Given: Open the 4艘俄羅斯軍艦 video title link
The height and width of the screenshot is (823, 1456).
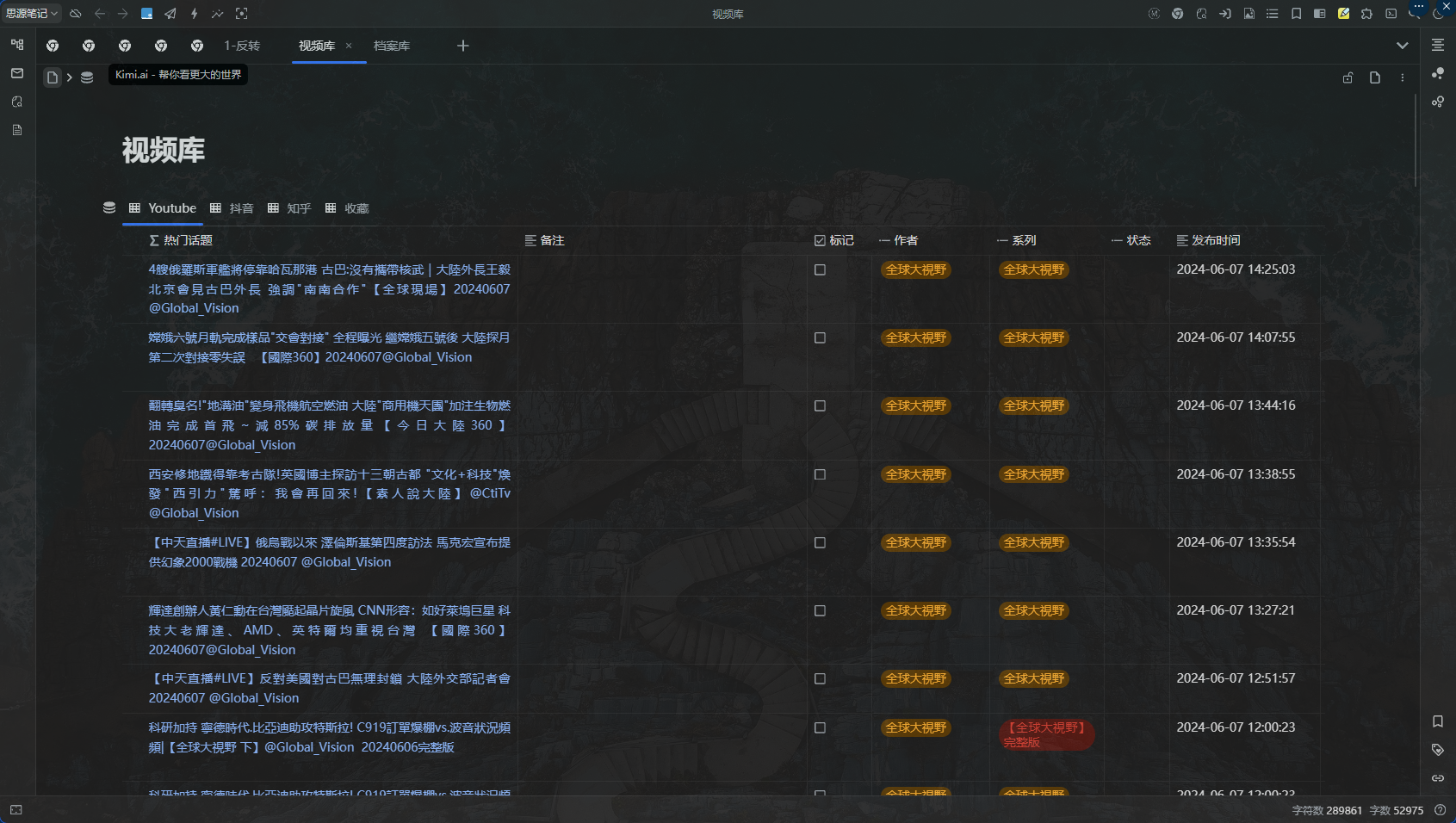Looking at the screenshot, I should tap(330, 289).
